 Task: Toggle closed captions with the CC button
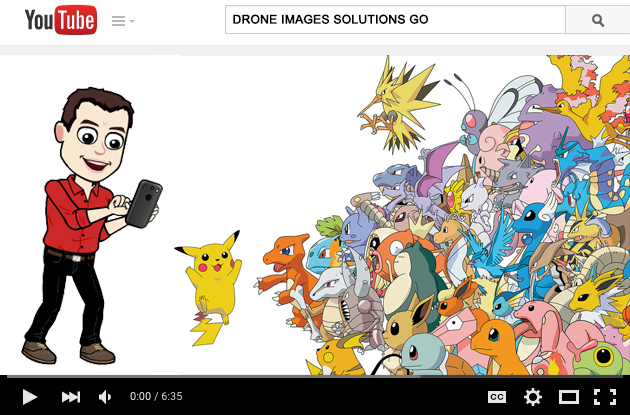[x=497, y=397]
